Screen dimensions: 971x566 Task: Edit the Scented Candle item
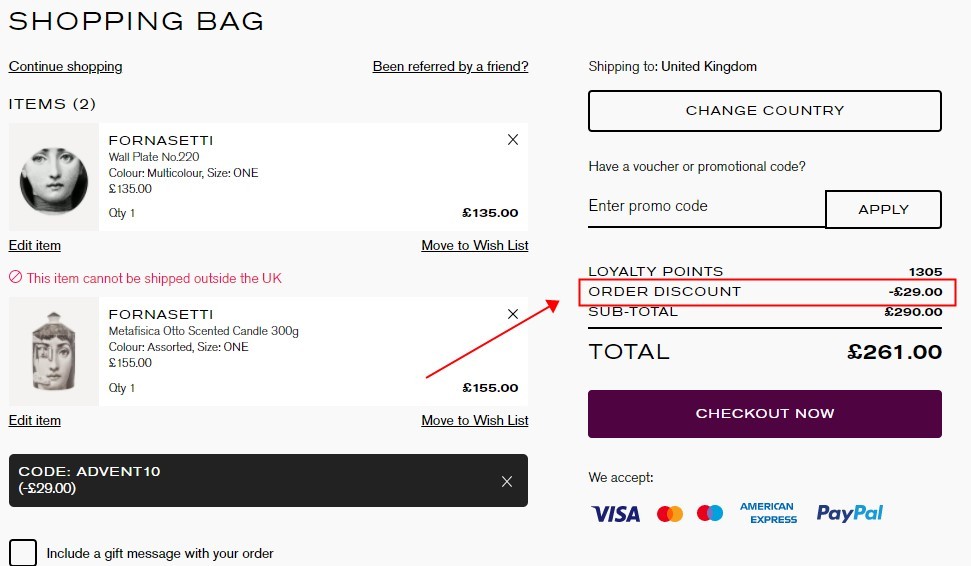click(35, 420)
